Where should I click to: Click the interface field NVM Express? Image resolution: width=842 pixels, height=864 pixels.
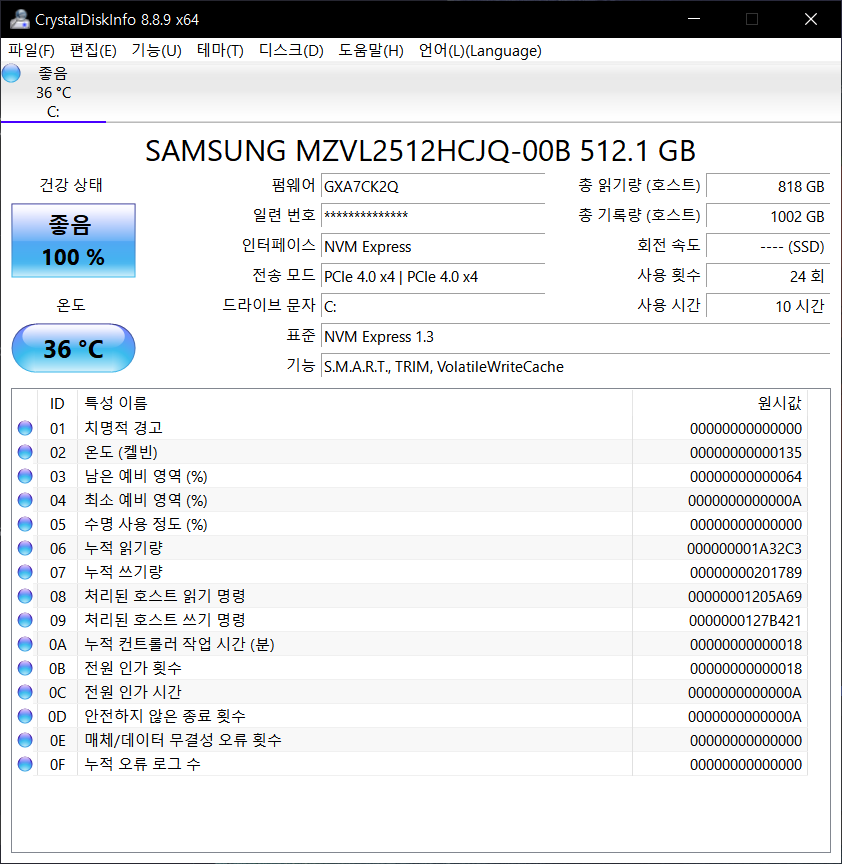[x=433, y=246]
